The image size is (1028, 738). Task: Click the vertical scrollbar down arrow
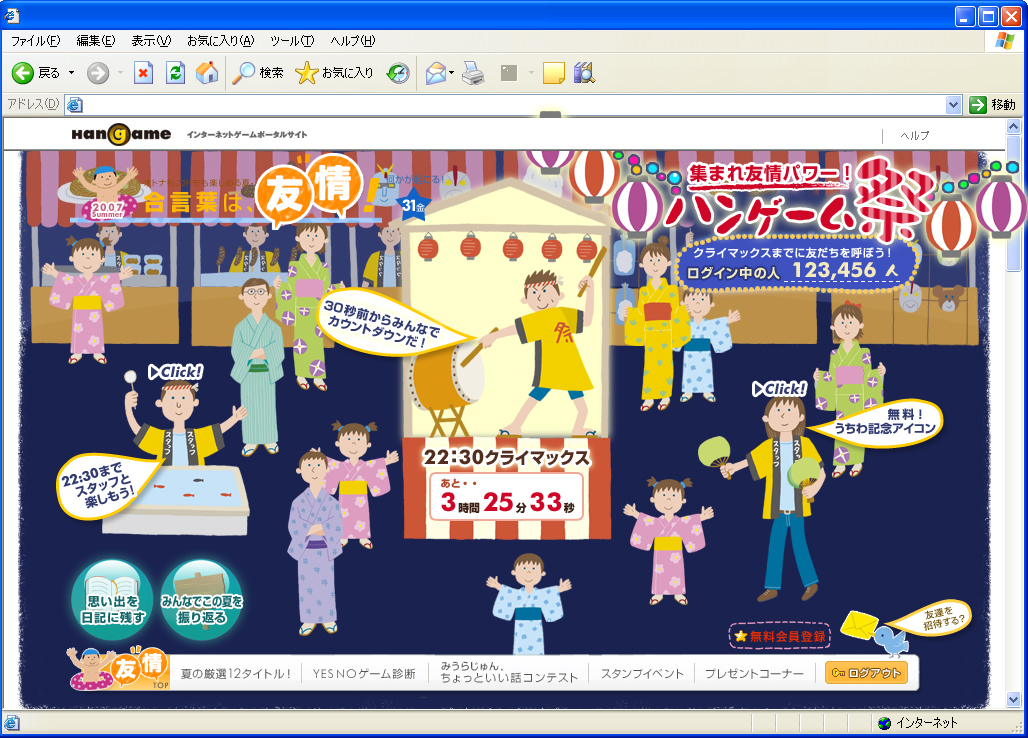coord(1013,700)
